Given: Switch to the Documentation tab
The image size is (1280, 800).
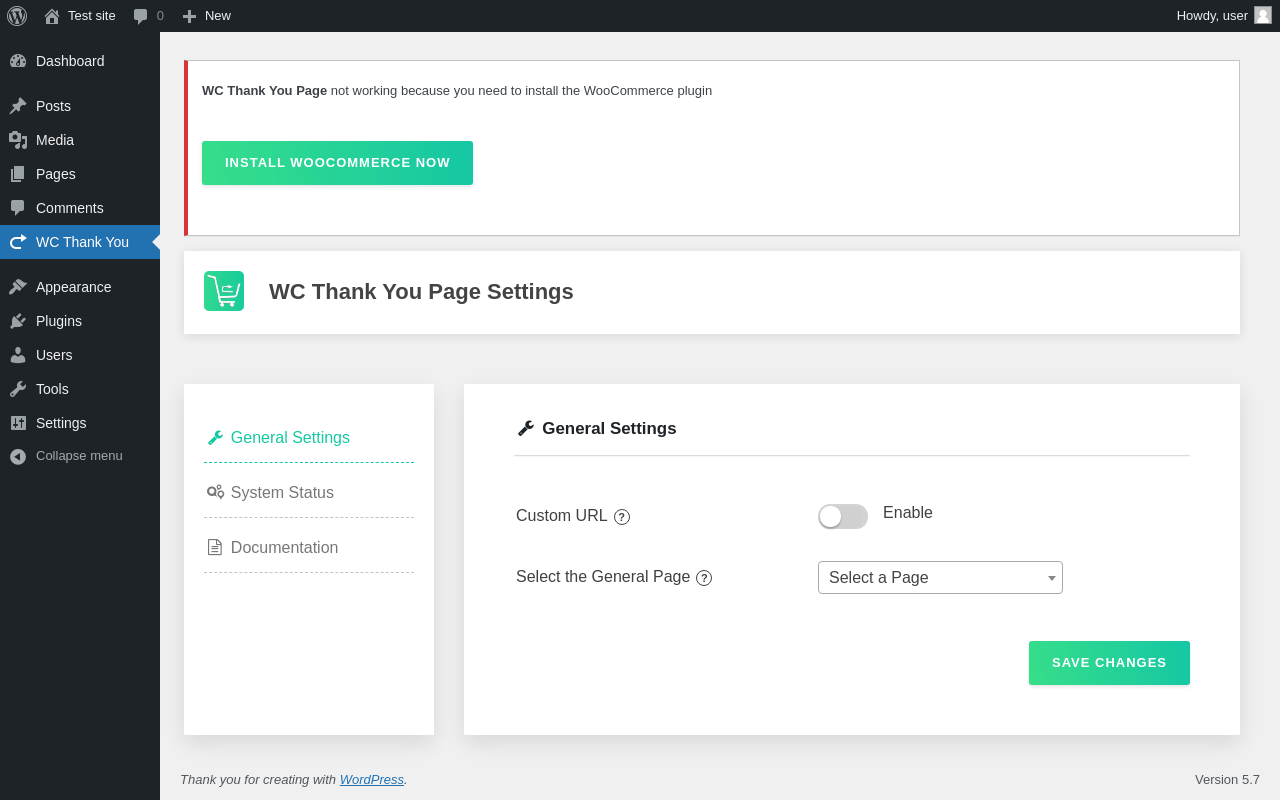Looking at the screenshot, I should (309, 548).
